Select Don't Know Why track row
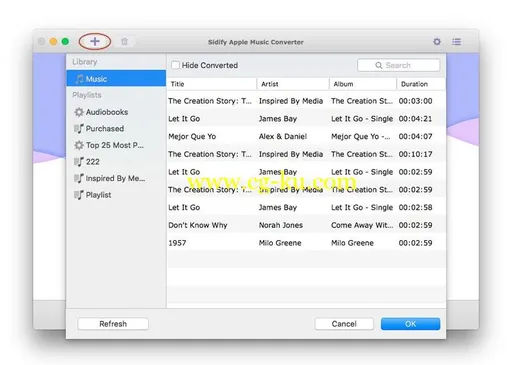Screen dimensions: 512x365 (306, 225)
